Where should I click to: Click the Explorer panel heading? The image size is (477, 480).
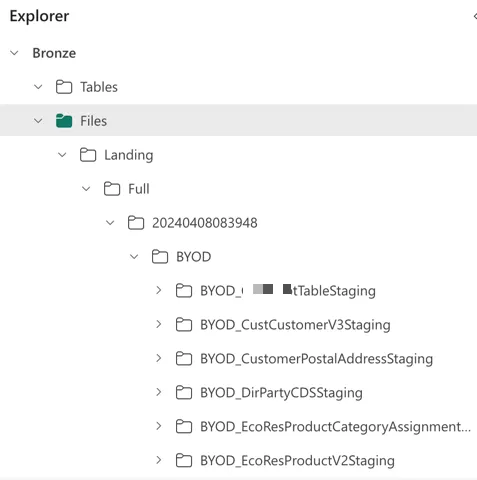click(39, 16)
